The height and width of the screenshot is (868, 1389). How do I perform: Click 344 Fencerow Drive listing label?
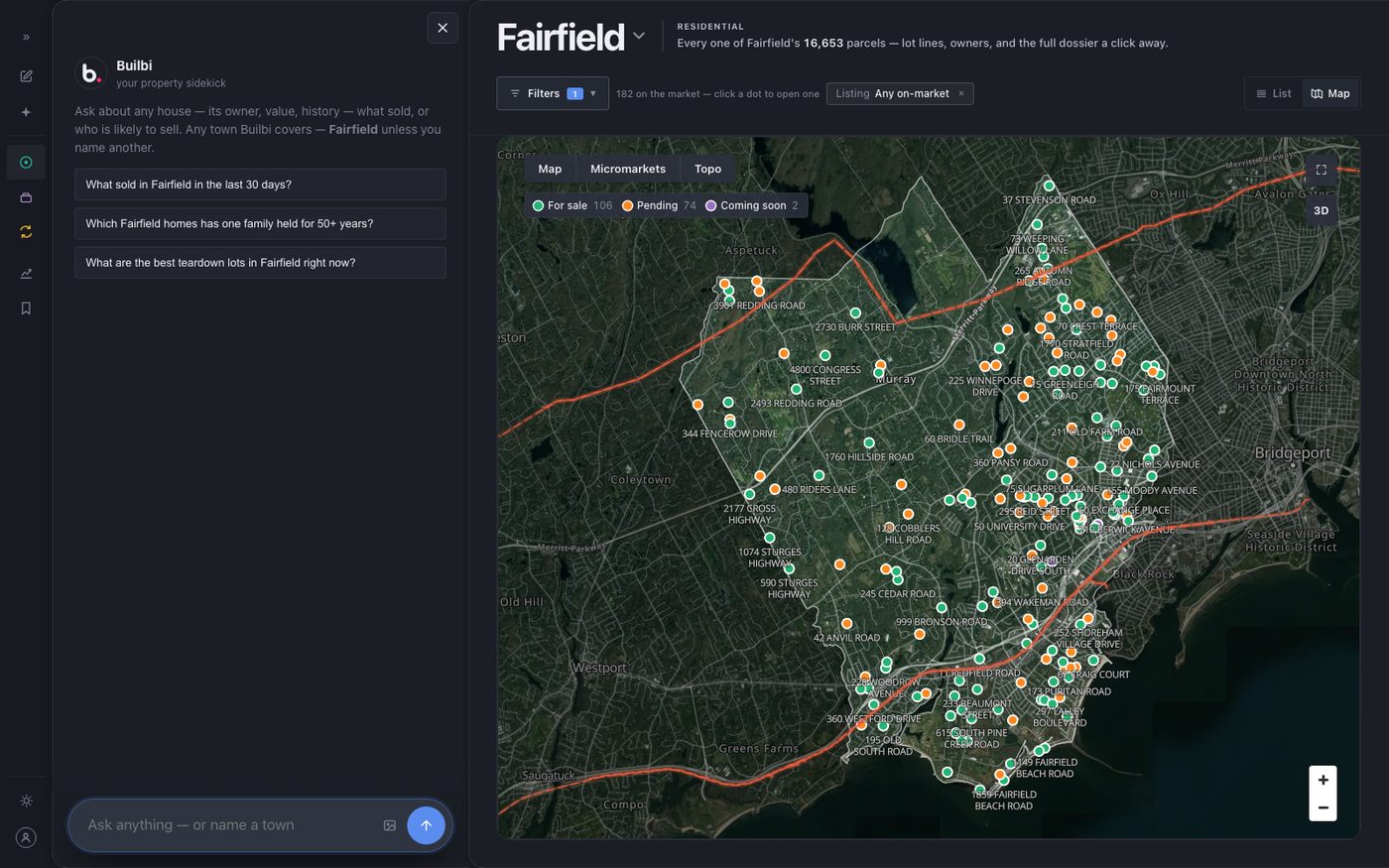[x=730, y=434]
